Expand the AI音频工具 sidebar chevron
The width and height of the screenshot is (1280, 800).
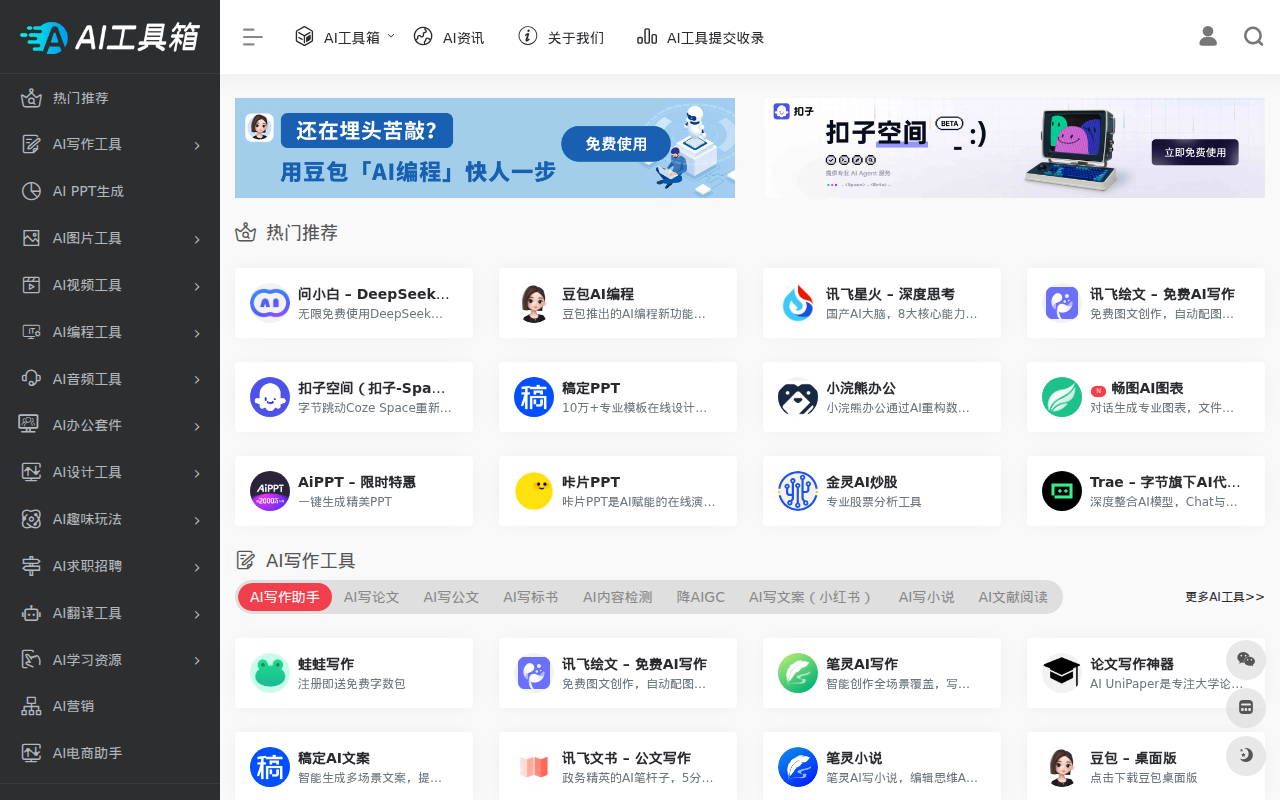(x=197, y=380)
